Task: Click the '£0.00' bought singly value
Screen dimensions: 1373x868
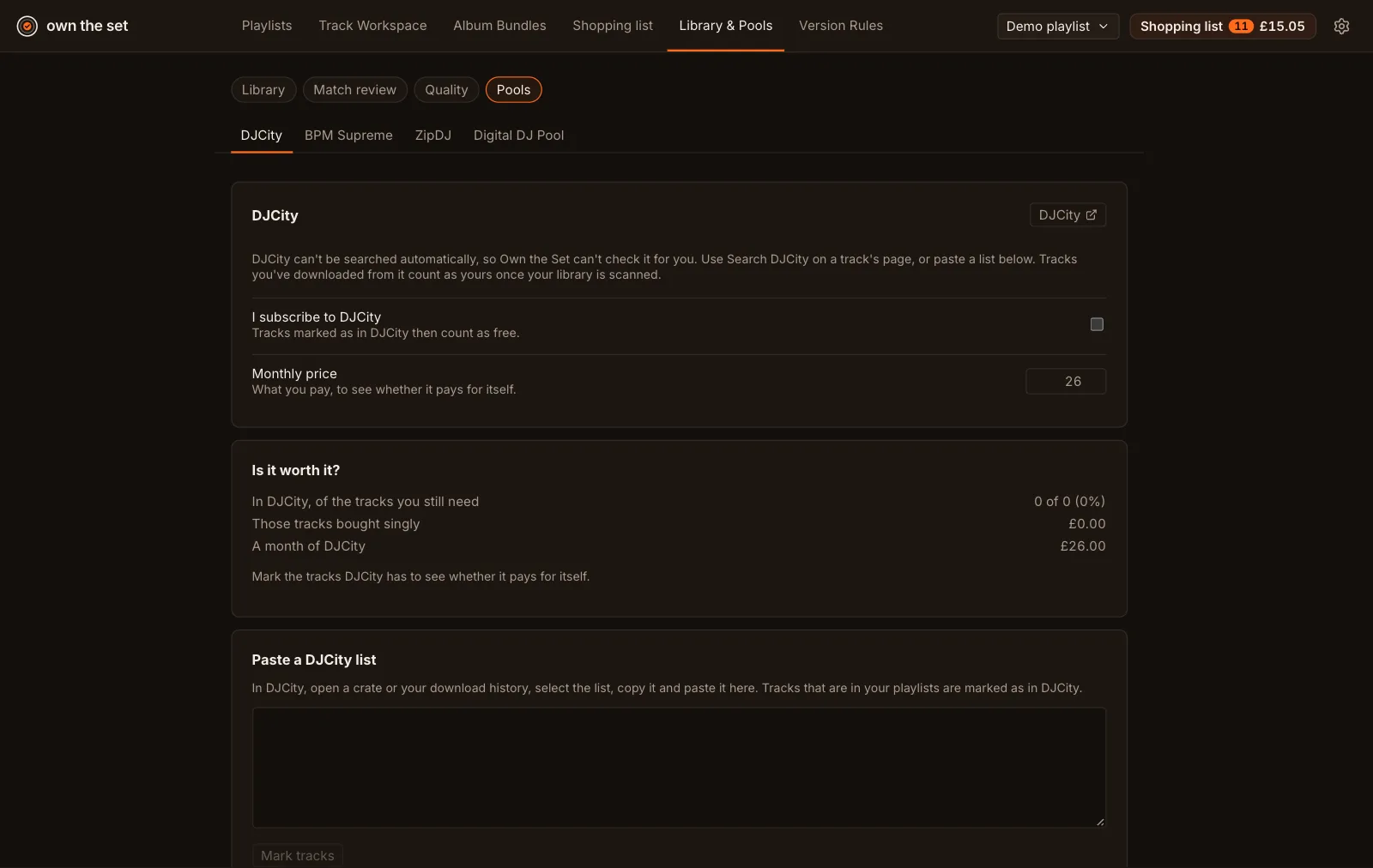Action: click(1087, 524)
